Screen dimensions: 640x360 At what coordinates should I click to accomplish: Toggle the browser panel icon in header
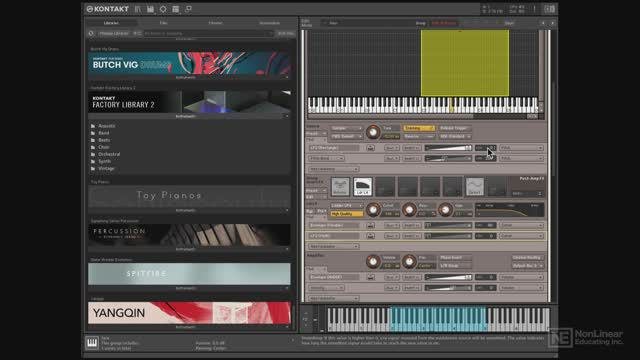coord(138,9)
